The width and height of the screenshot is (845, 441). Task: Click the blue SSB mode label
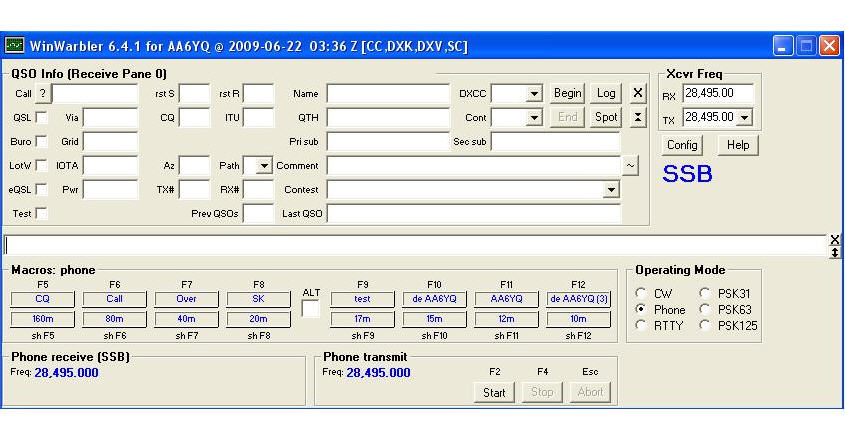tap(687, 174)
